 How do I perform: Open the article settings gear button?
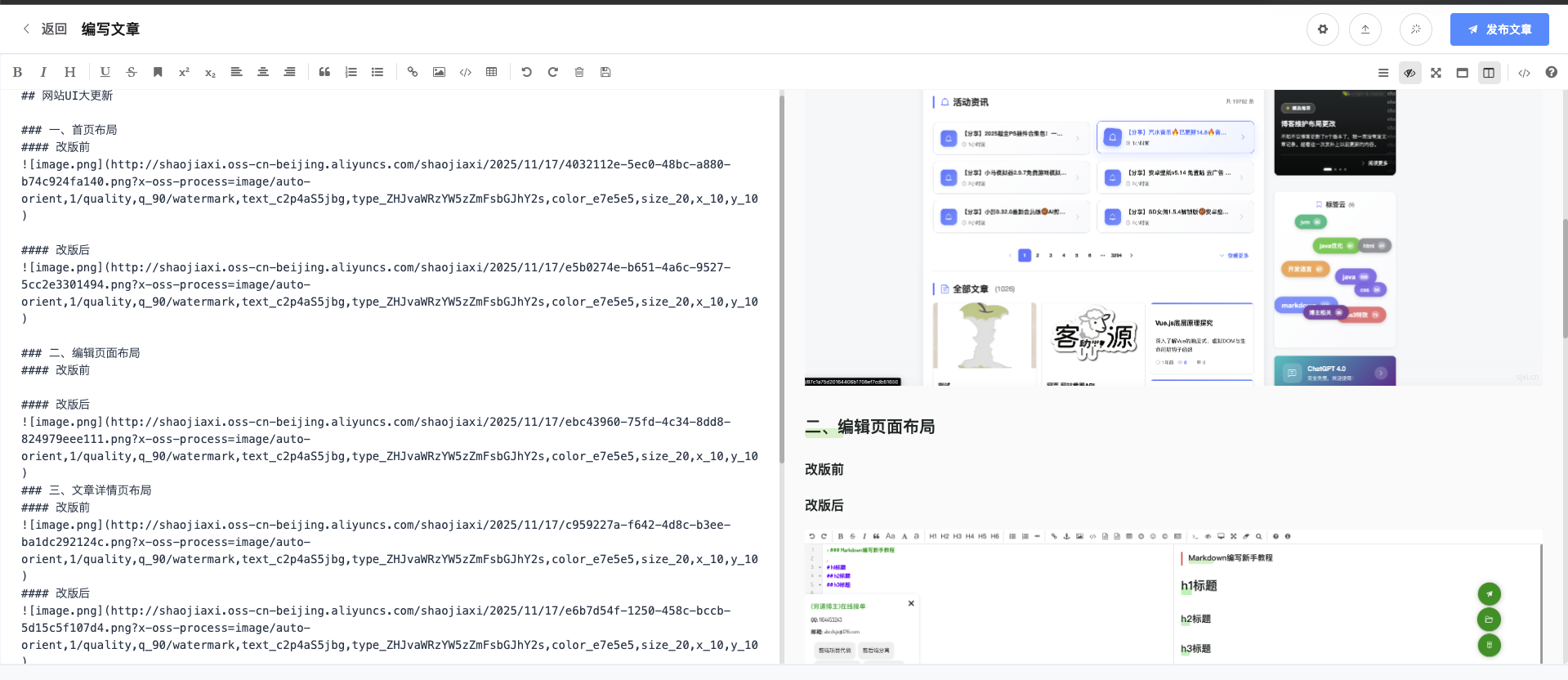pyautogui.click(x=1322, y=29)
